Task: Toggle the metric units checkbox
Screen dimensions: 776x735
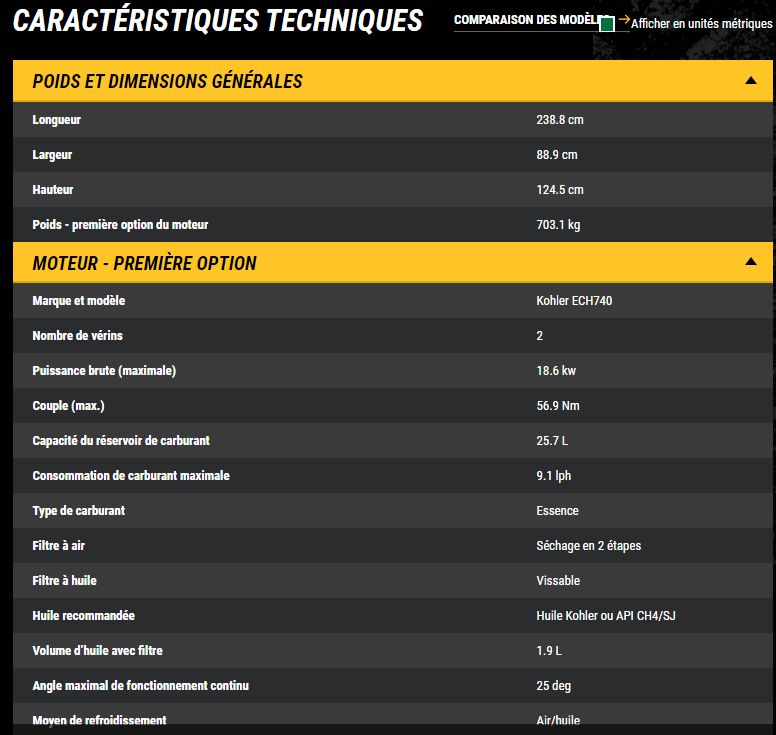Action: (606, 24)
